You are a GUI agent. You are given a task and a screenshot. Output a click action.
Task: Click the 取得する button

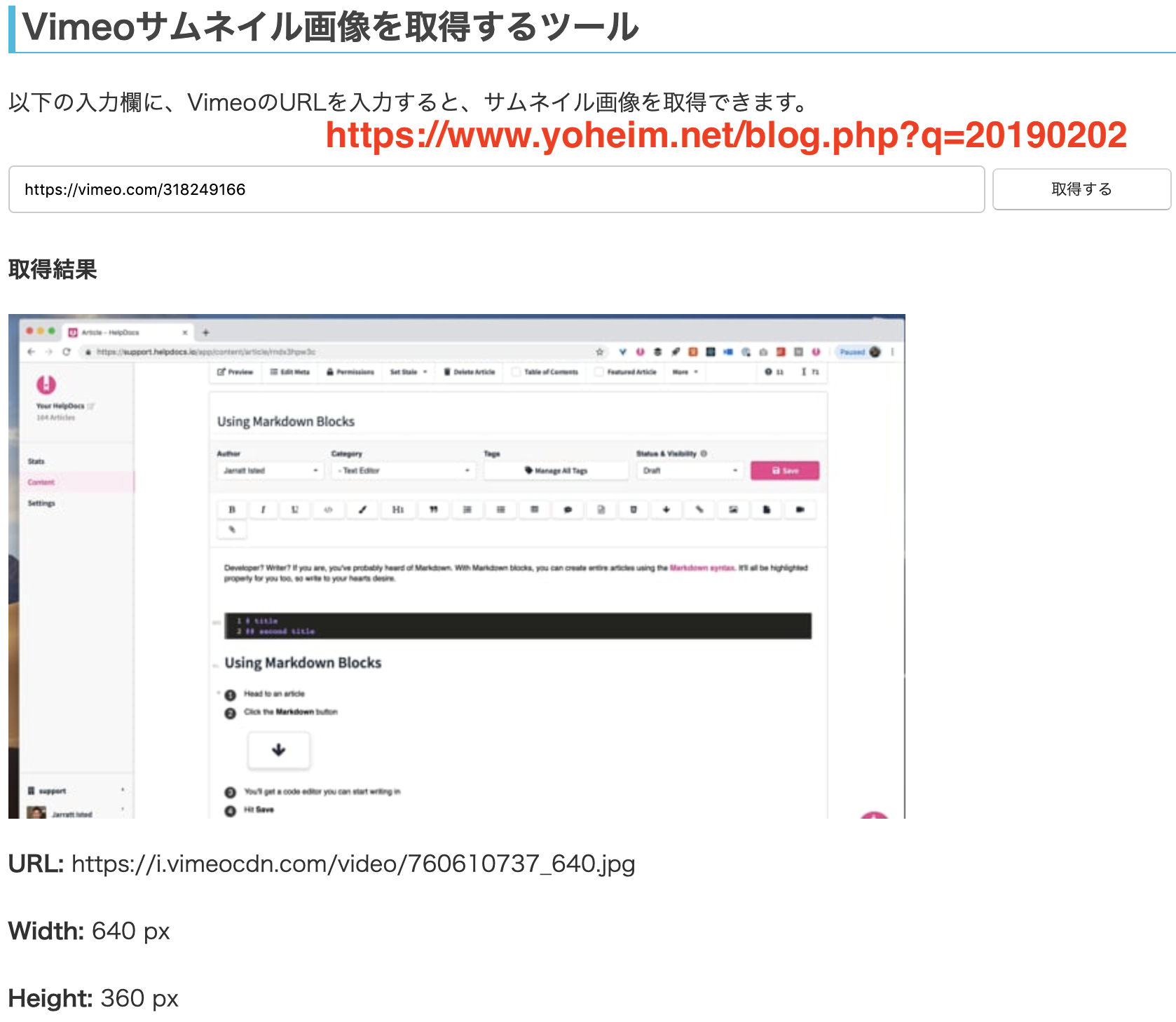[1081, 189]
